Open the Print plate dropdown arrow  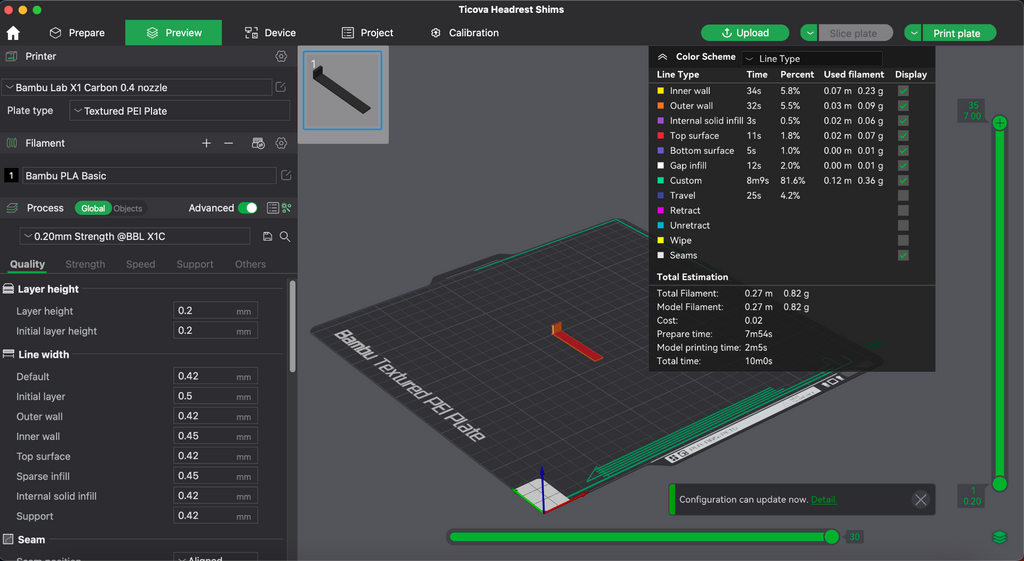click(x=913, y=33)
